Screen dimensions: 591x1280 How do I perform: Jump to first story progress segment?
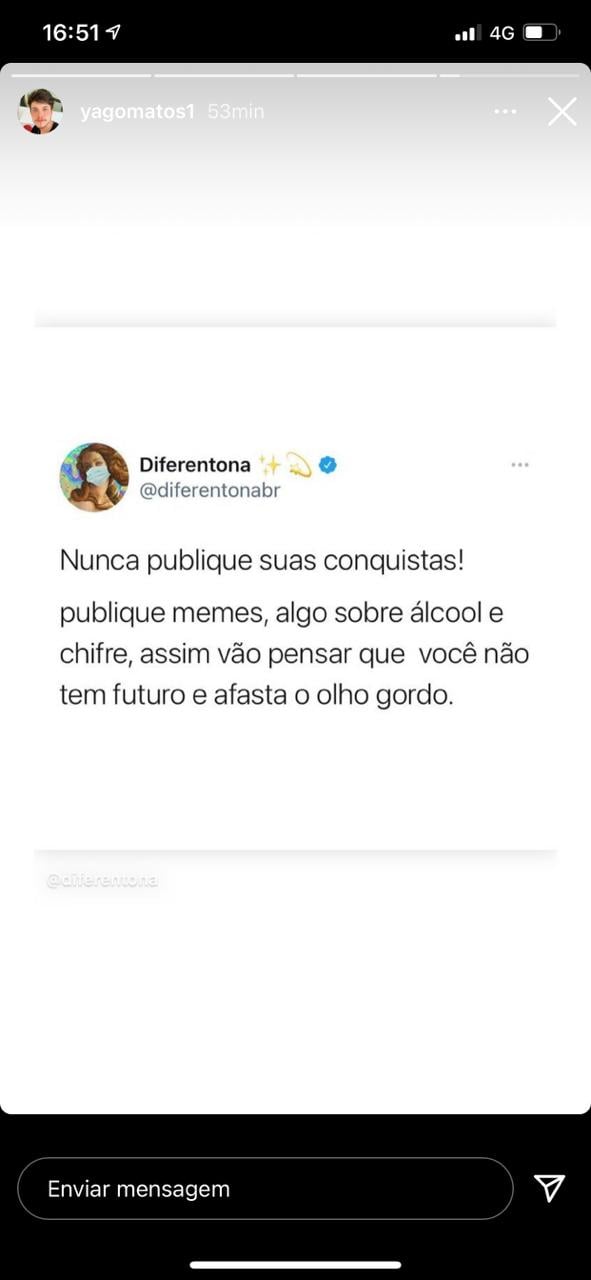click(x=81, y=75)
